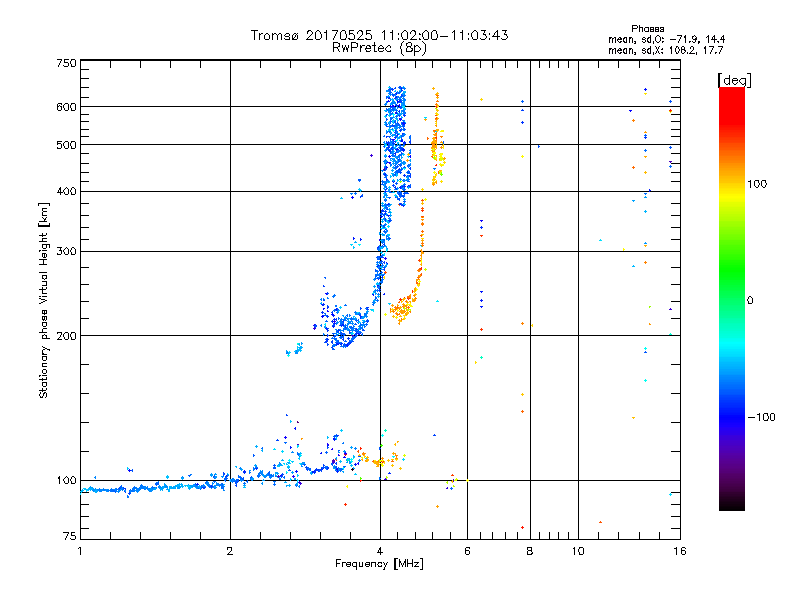Viewport: 800px width, 600px height.
Task: Pick the red top of the colorbar
Action: pos(731,93)
